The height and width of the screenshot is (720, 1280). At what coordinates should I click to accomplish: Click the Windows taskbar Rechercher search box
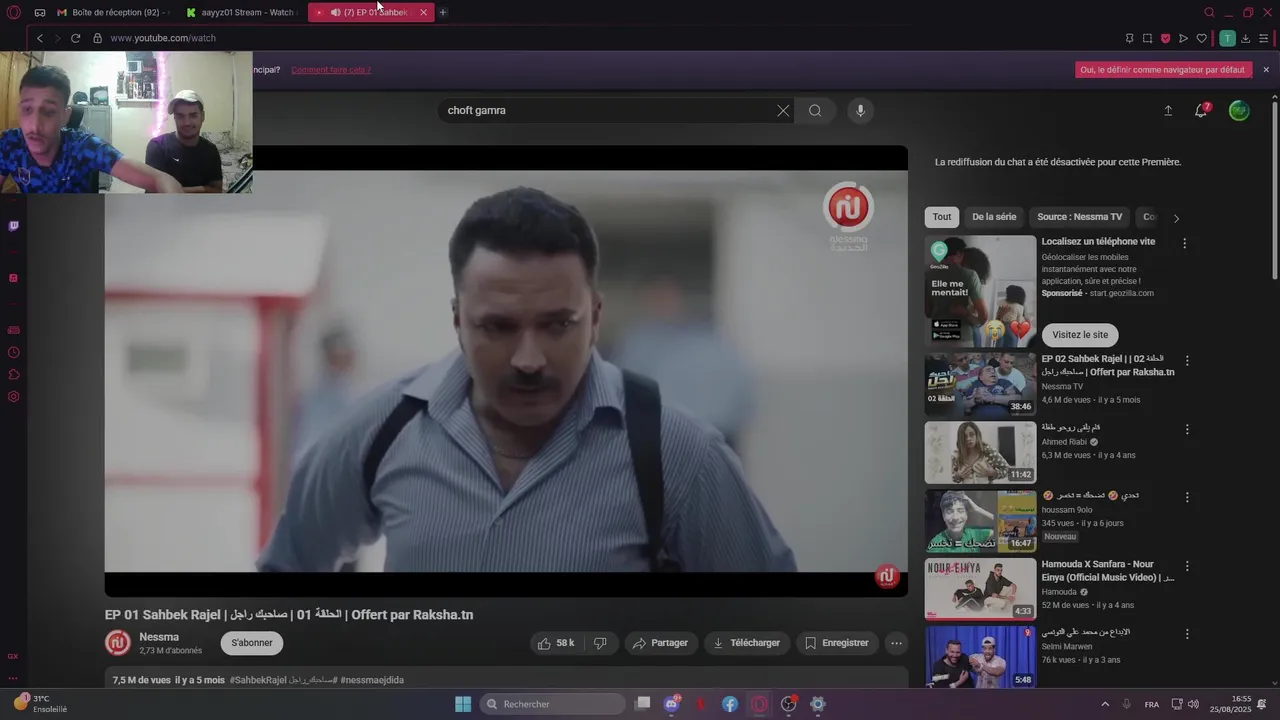click(552, 704)
